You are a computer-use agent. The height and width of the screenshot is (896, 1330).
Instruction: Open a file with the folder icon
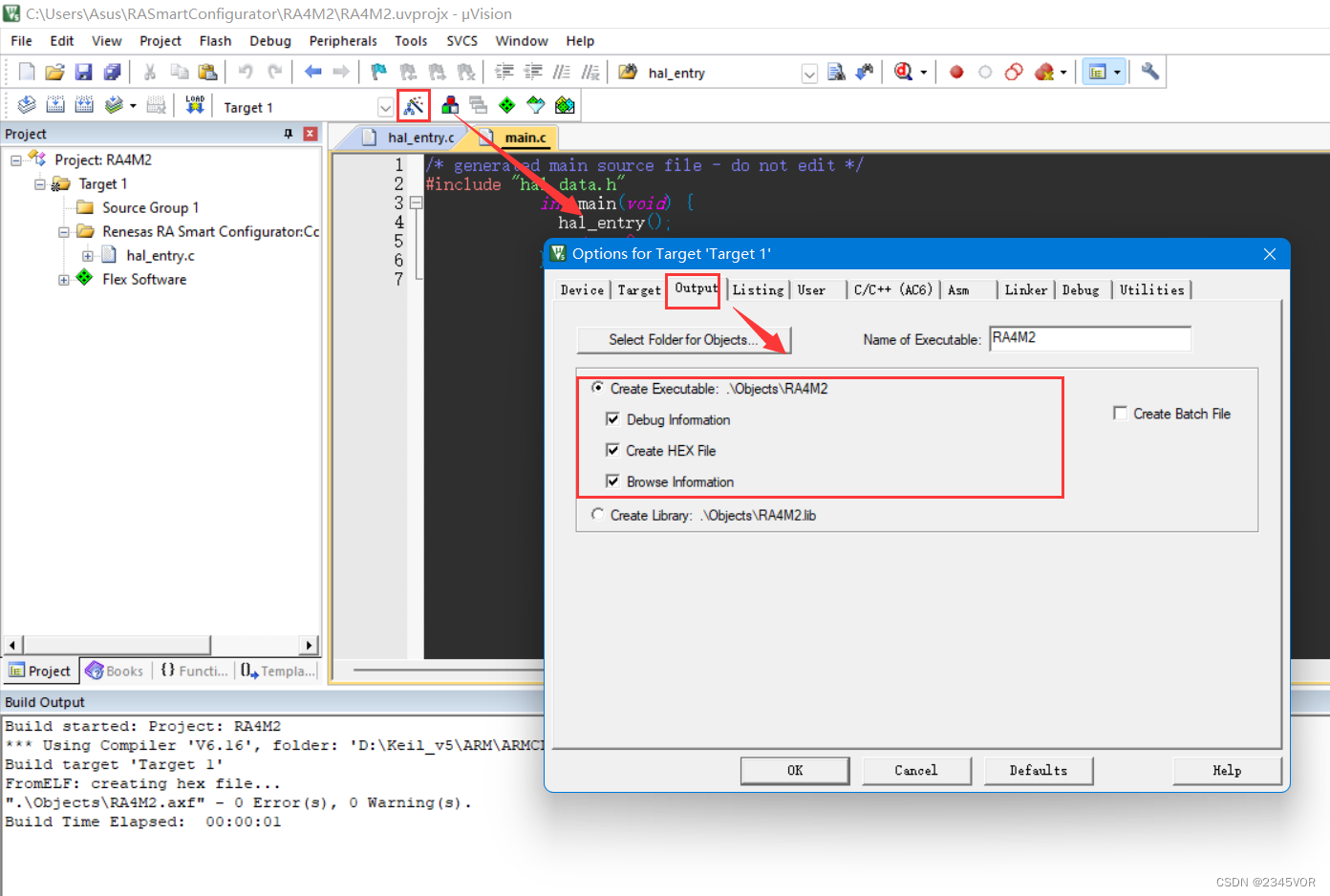[x=54, y=72]
